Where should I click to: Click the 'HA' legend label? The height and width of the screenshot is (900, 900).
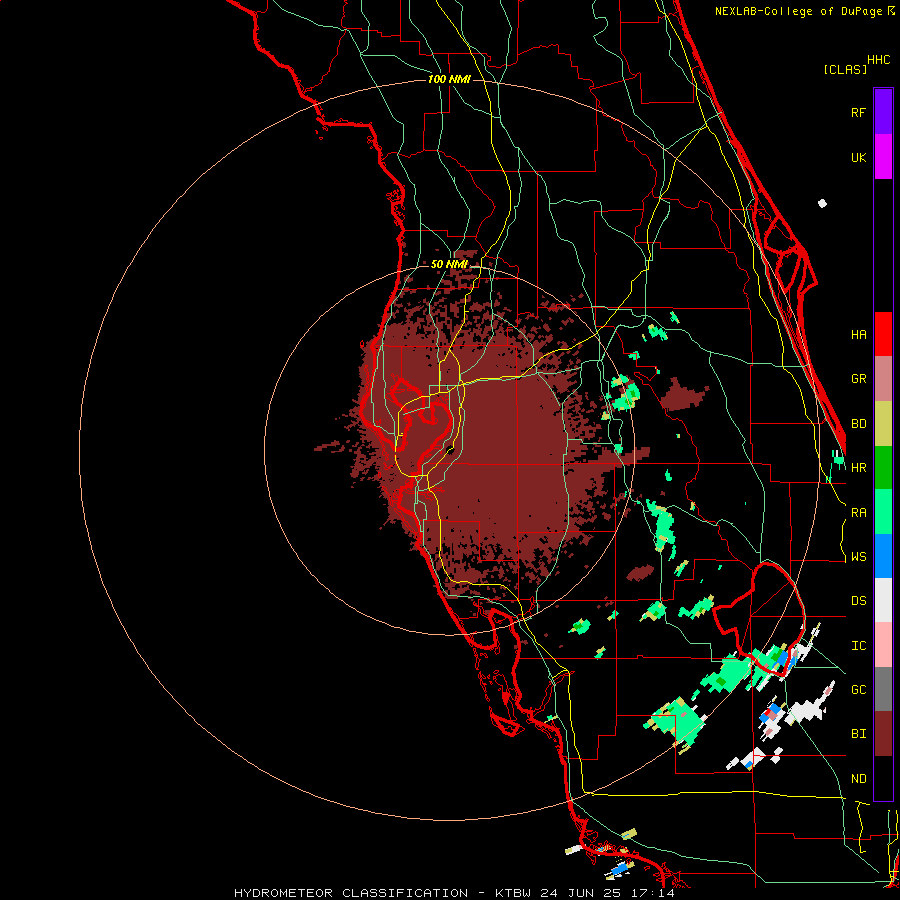coord(859,334)
